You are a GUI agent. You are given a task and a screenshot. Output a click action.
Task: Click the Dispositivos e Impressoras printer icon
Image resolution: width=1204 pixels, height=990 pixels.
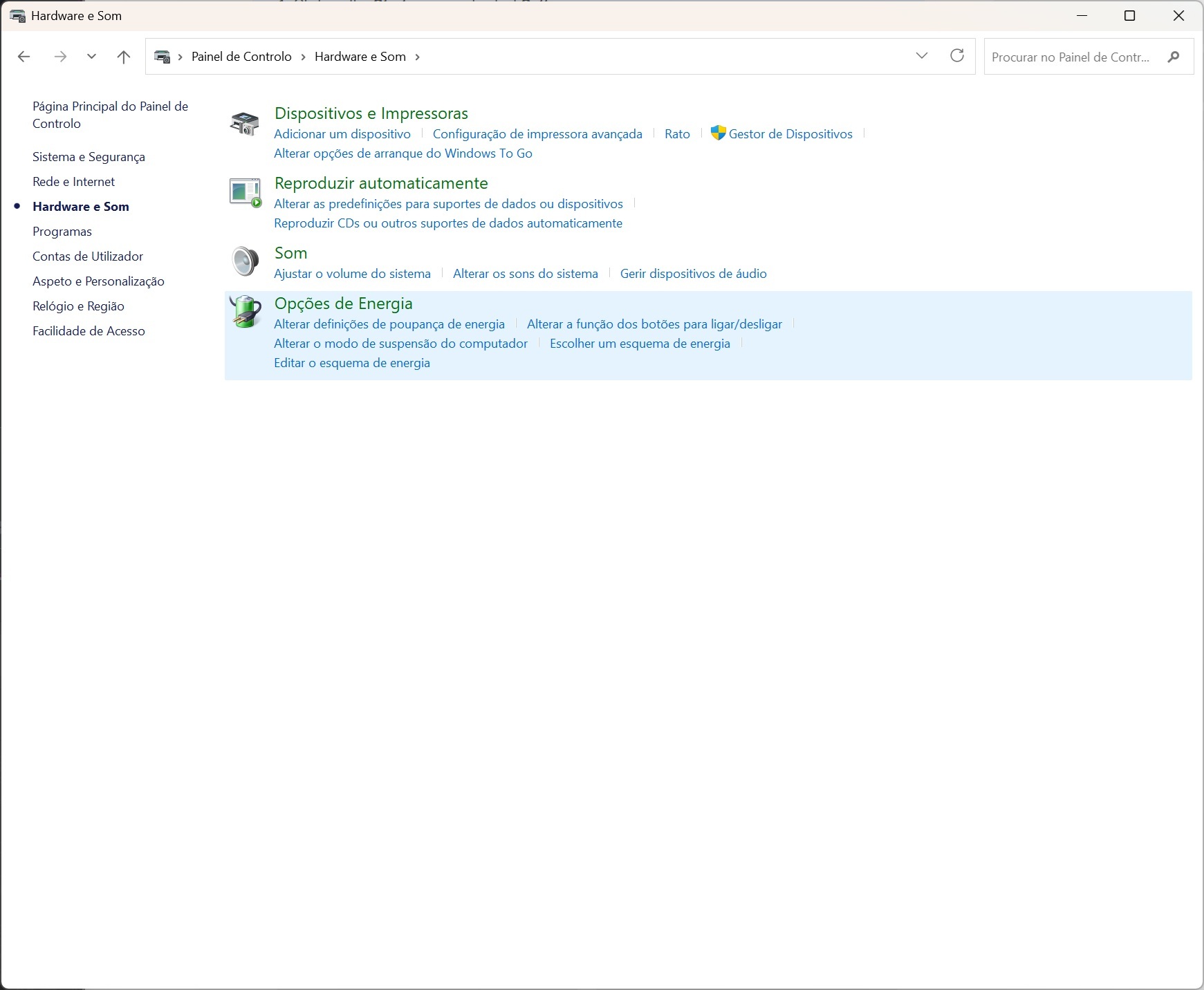(244, 124)
